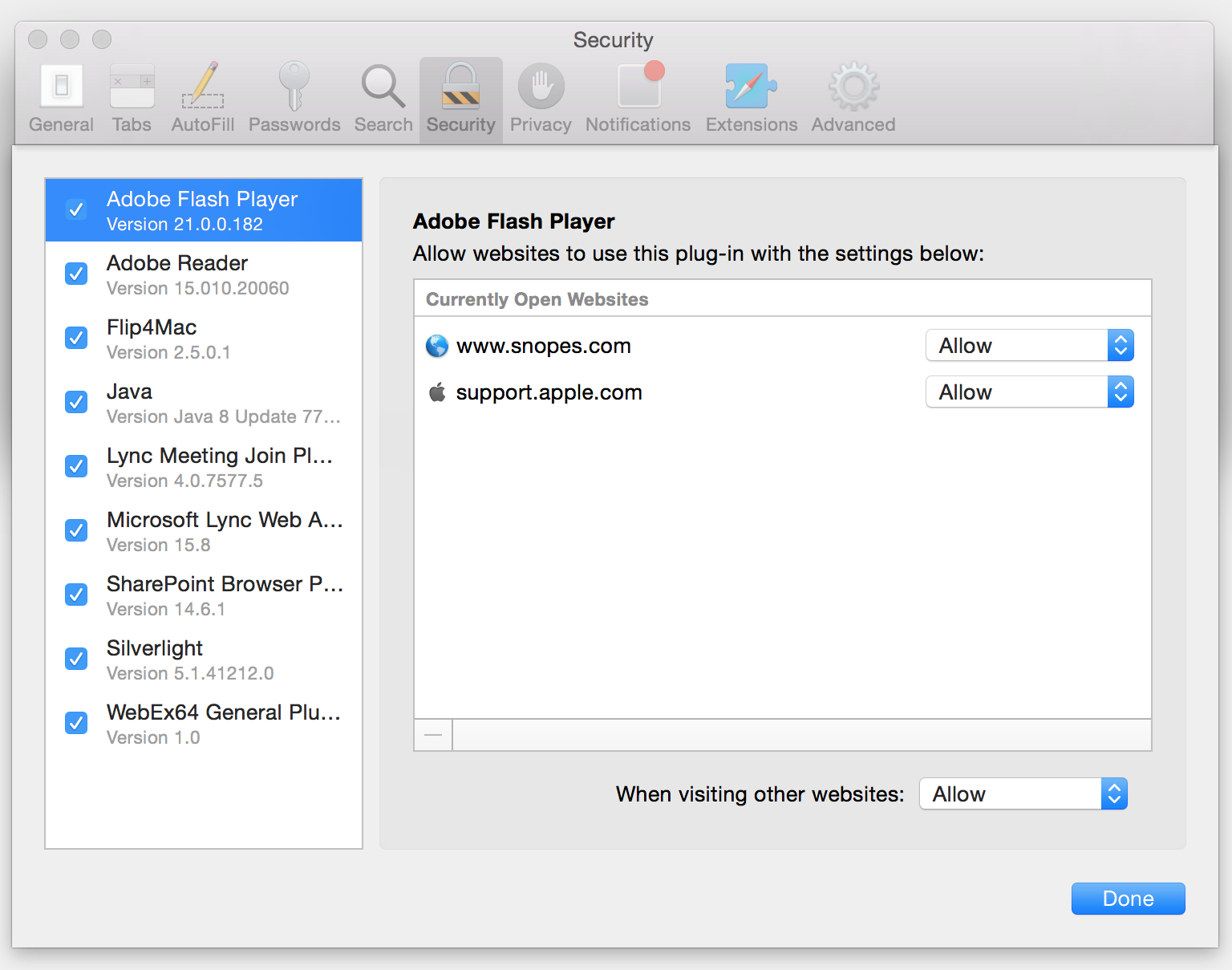Open the Notifications pane
Screen dimensions: 1232x970
click(x=638, y=99)
